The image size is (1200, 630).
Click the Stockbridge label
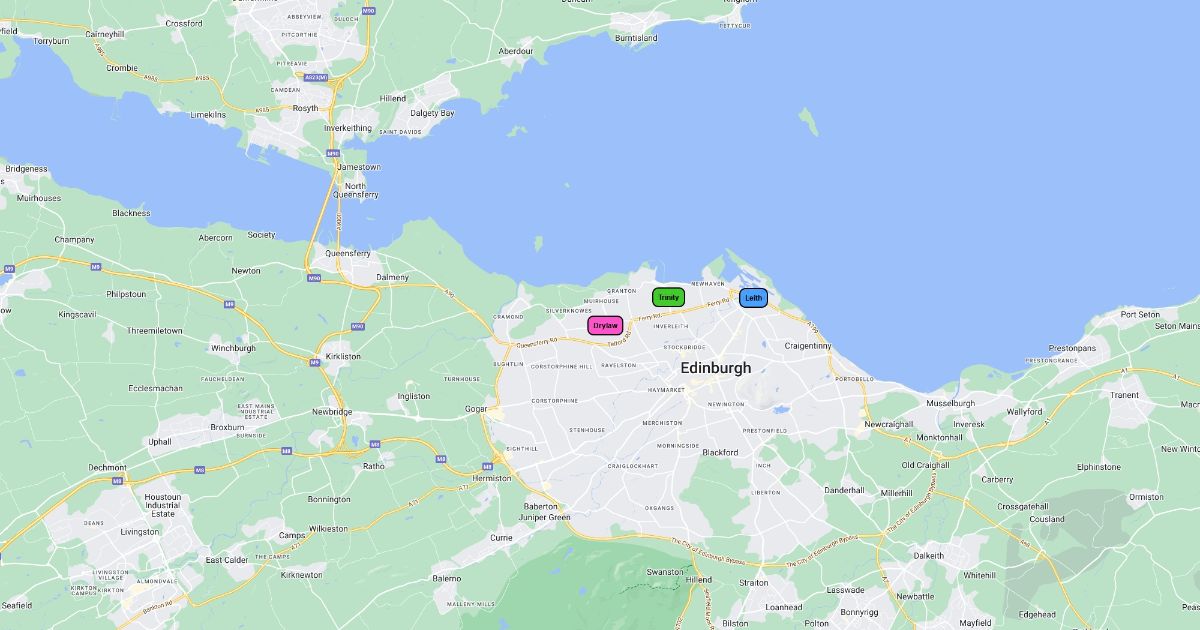coord(684,347)
